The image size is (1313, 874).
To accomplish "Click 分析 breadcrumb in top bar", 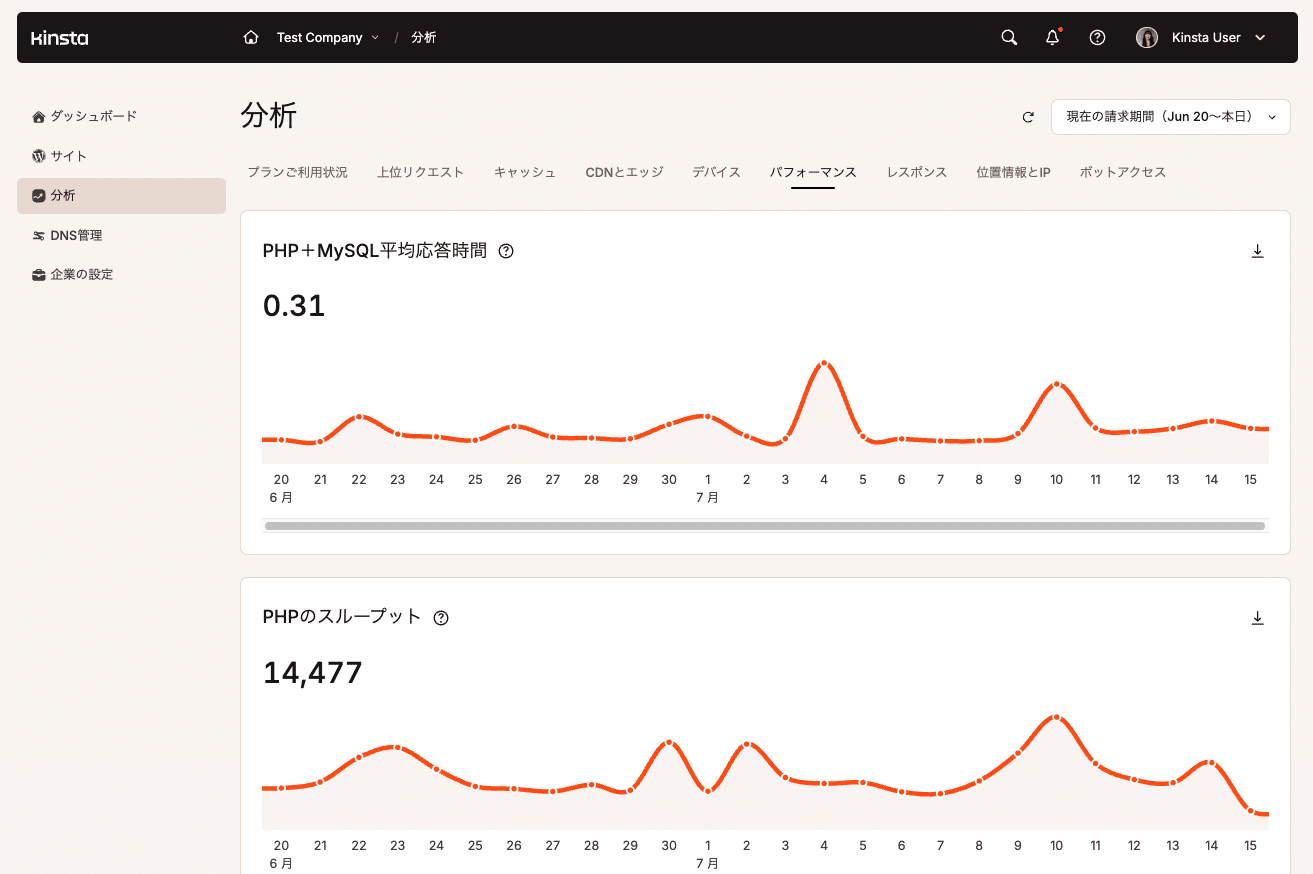I will 424,38.
